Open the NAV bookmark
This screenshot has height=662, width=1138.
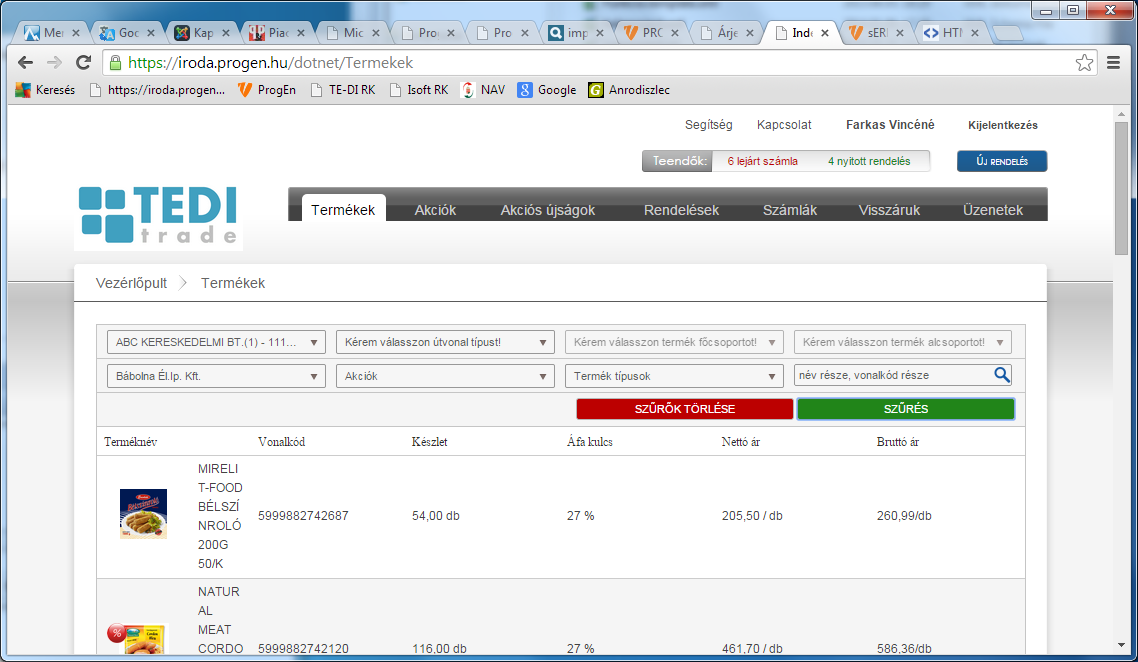click(483, 90)
